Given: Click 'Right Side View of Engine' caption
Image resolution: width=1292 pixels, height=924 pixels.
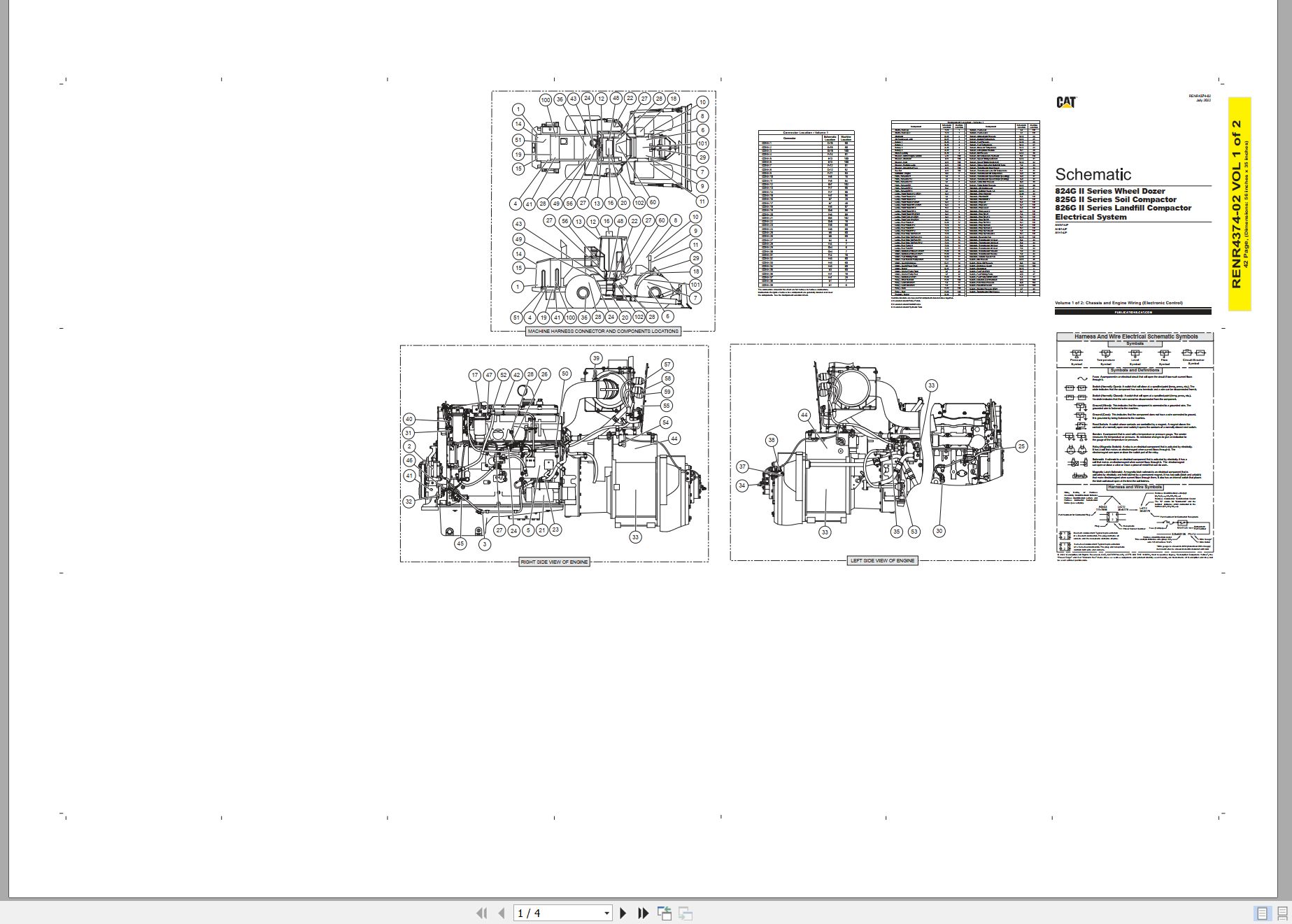Looking at the screenshot, I should coord(554,562).
